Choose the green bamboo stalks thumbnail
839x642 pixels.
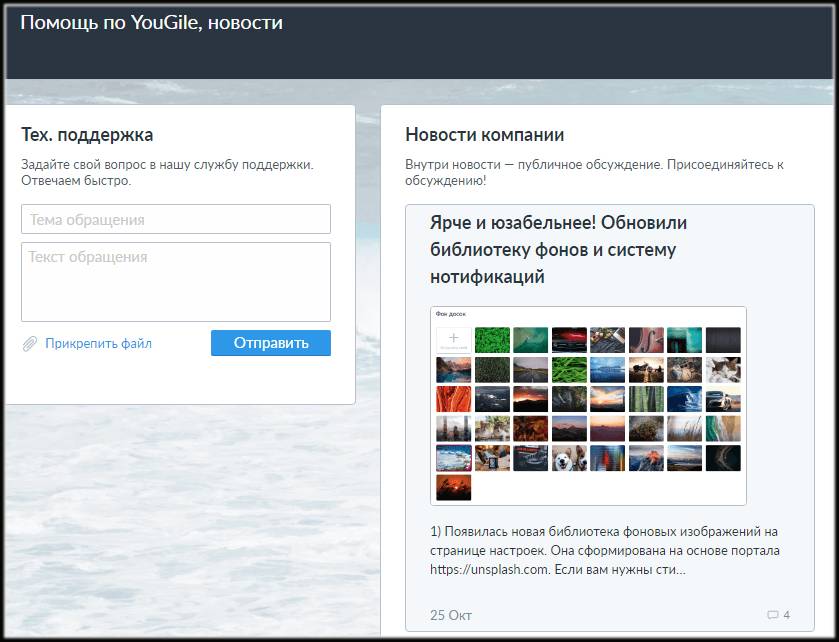[646, 399]
